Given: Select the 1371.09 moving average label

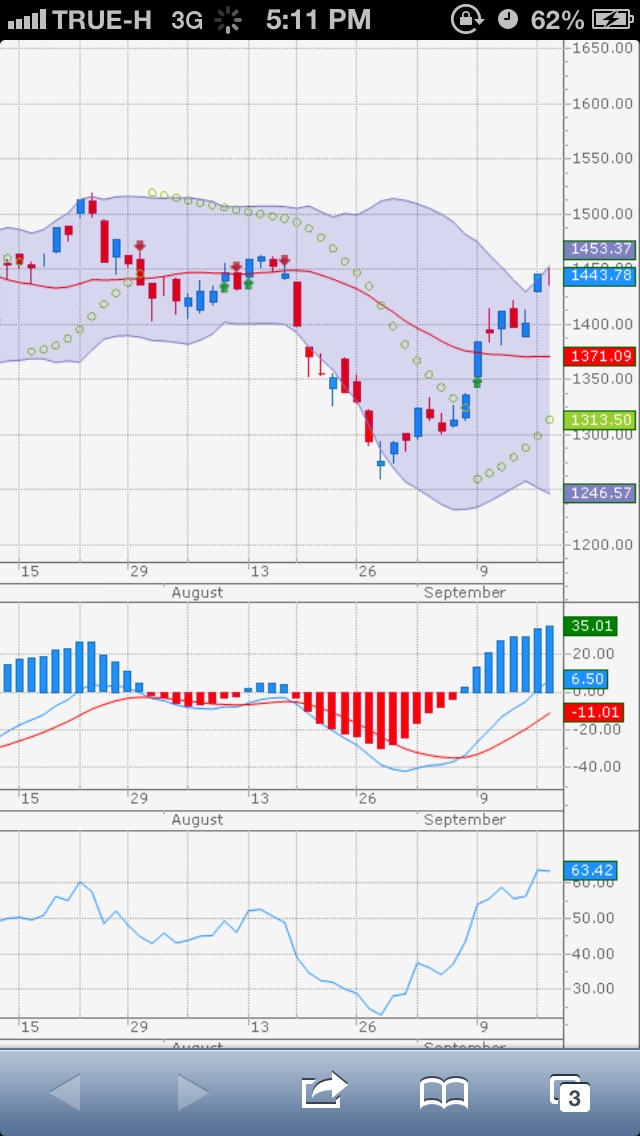Looking at the screenshot, I should 600,356.
